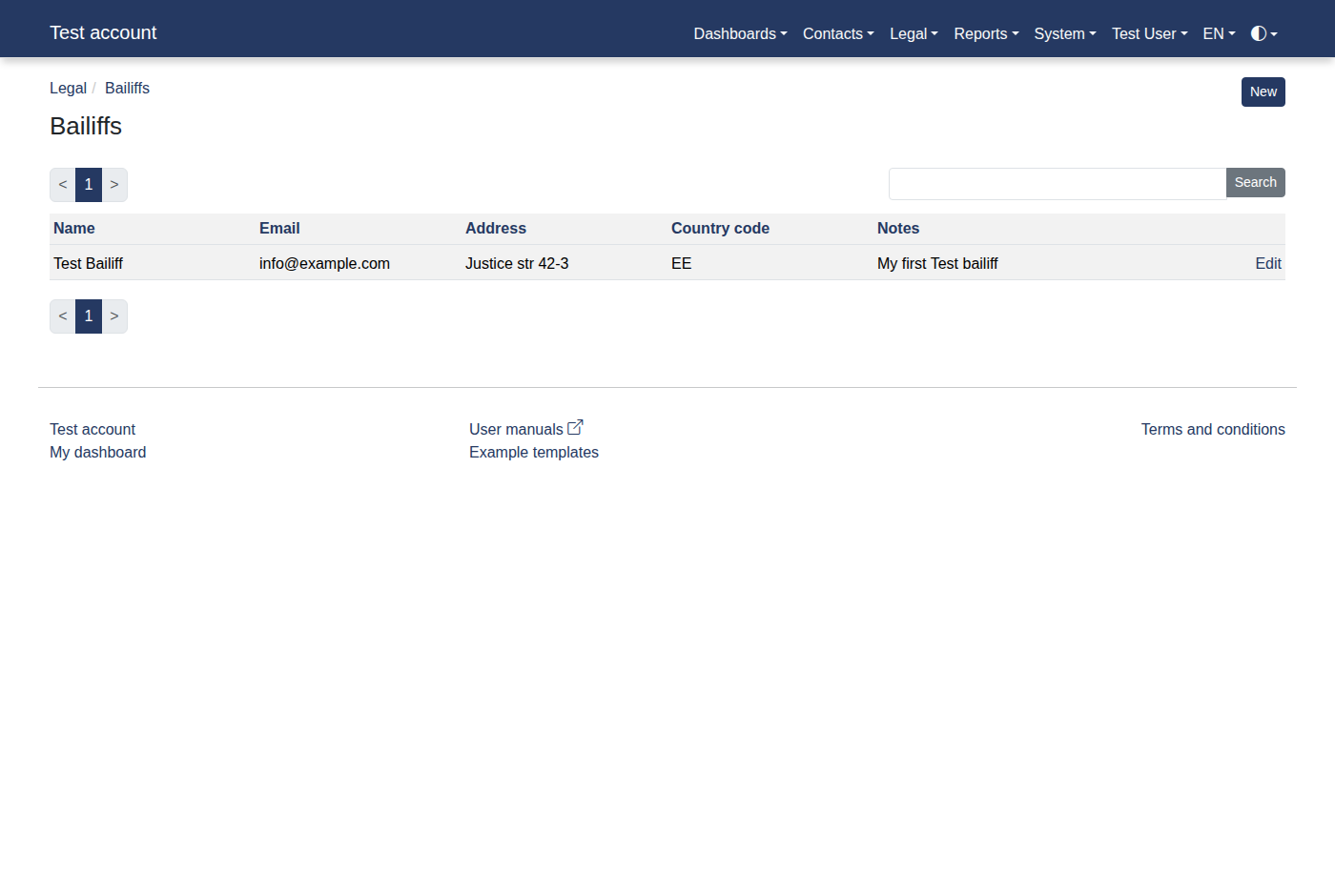
Task: Expand the Contacts menu in navbar
Action: click(837, 33)
